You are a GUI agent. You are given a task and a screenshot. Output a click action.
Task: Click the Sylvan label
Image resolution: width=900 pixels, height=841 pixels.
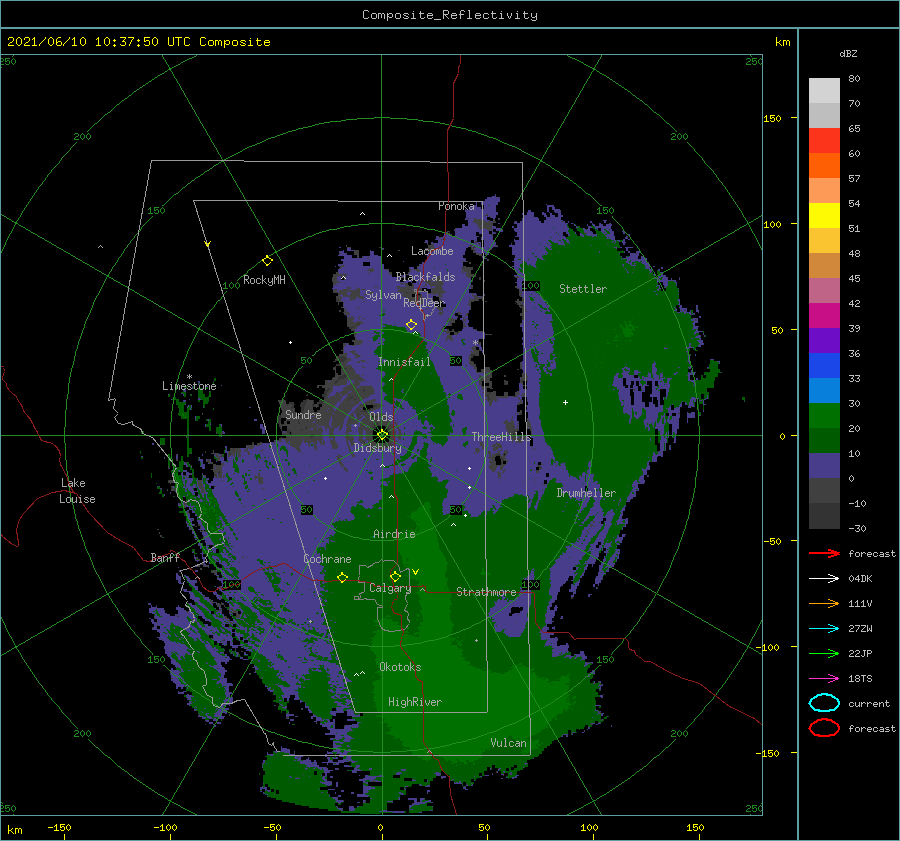(383, 295)
